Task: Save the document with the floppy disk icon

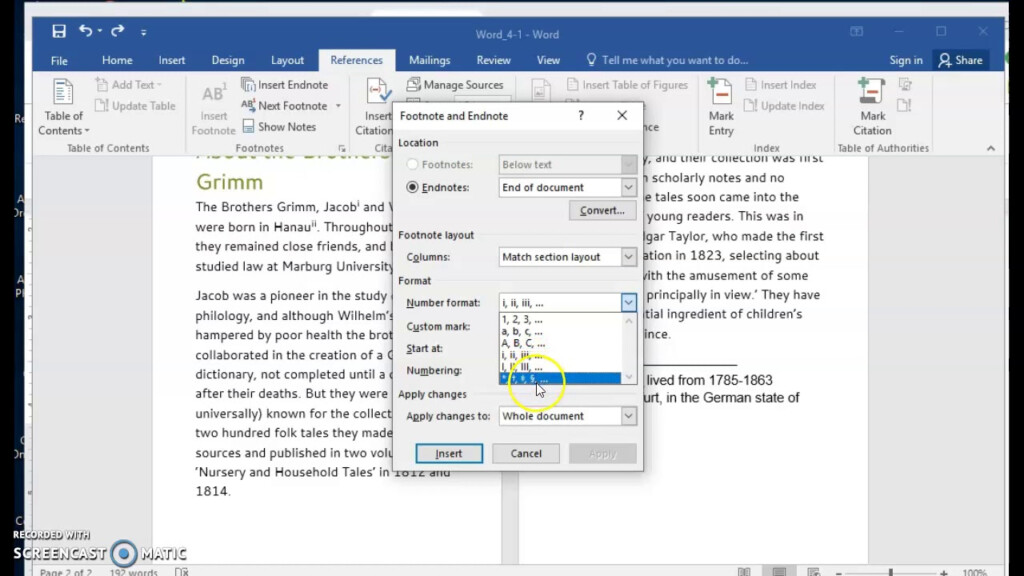Action: point(59,31)
